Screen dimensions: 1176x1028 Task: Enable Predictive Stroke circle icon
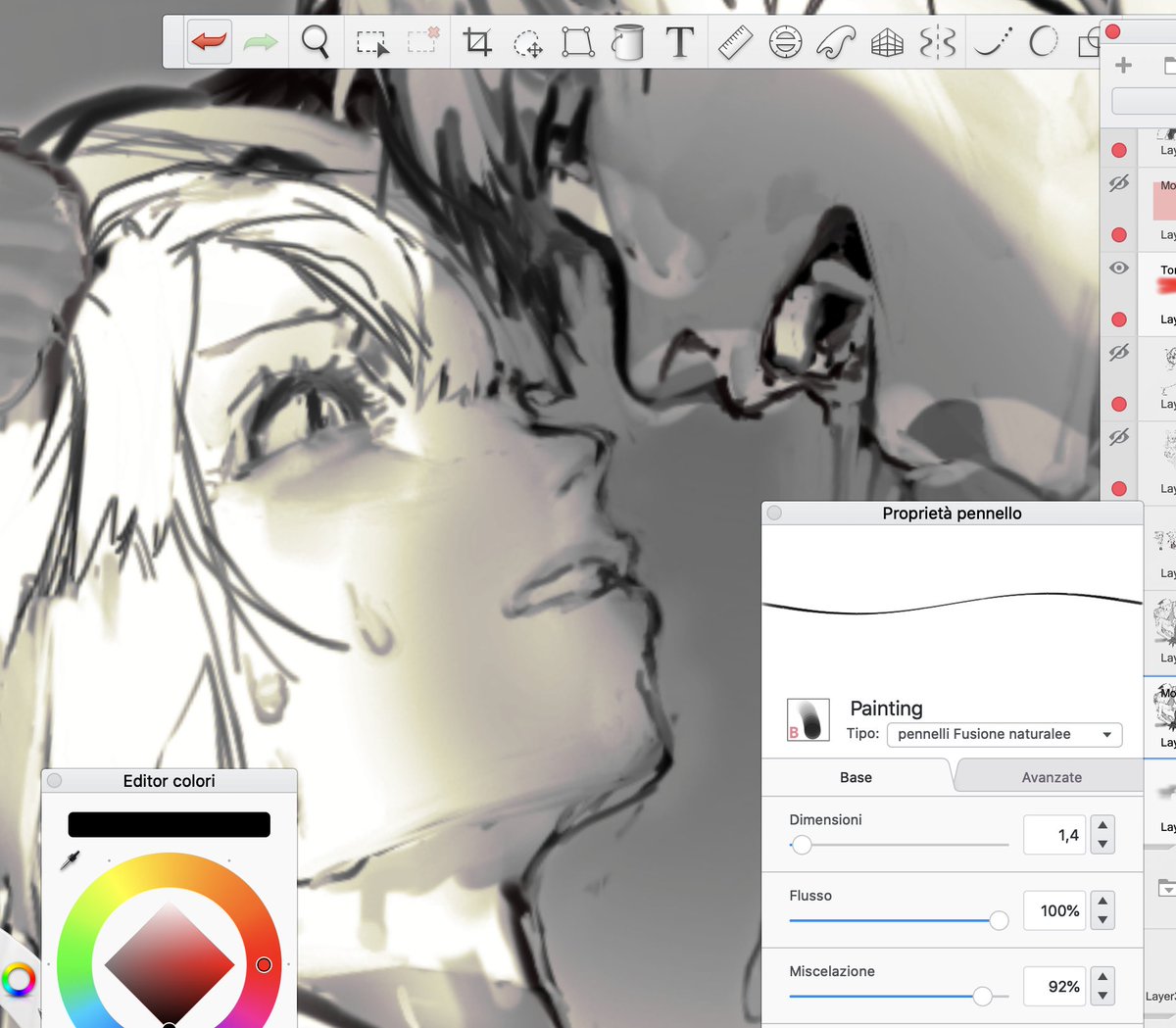coord(1044,41)
